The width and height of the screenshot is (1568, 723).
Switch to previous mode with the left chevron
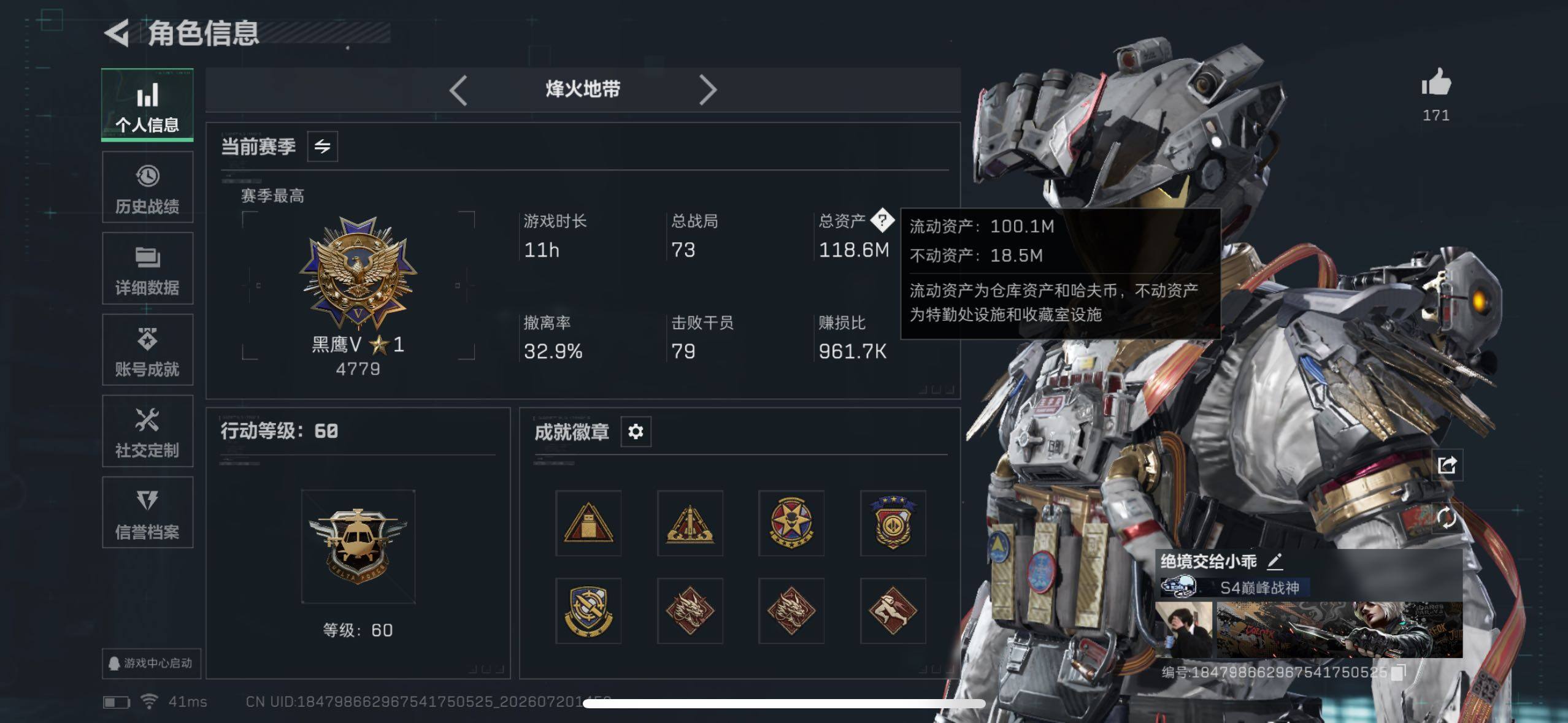tap(458, 90)
